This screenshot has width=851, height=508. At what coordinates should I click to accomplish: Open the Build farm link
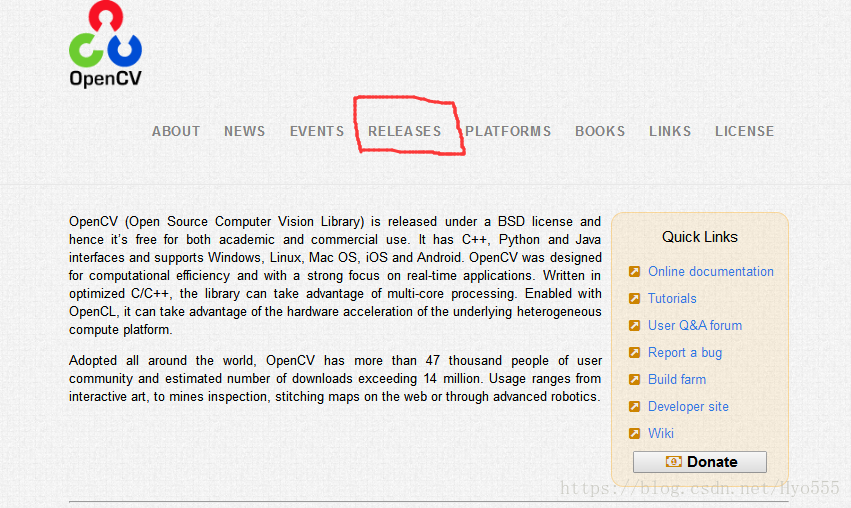[x=677, y=379]
